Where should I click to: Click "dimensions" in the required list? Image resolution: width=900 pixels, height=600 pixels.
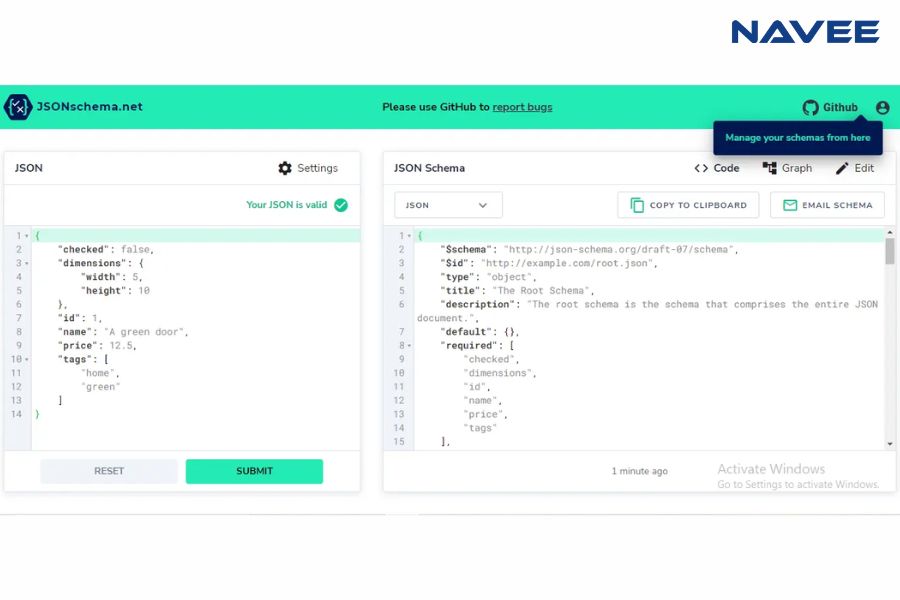point(499,374)
